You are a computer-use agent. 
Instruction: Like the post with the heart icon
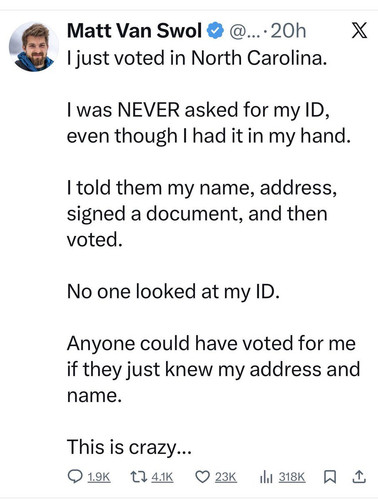[x=202, y=477]
